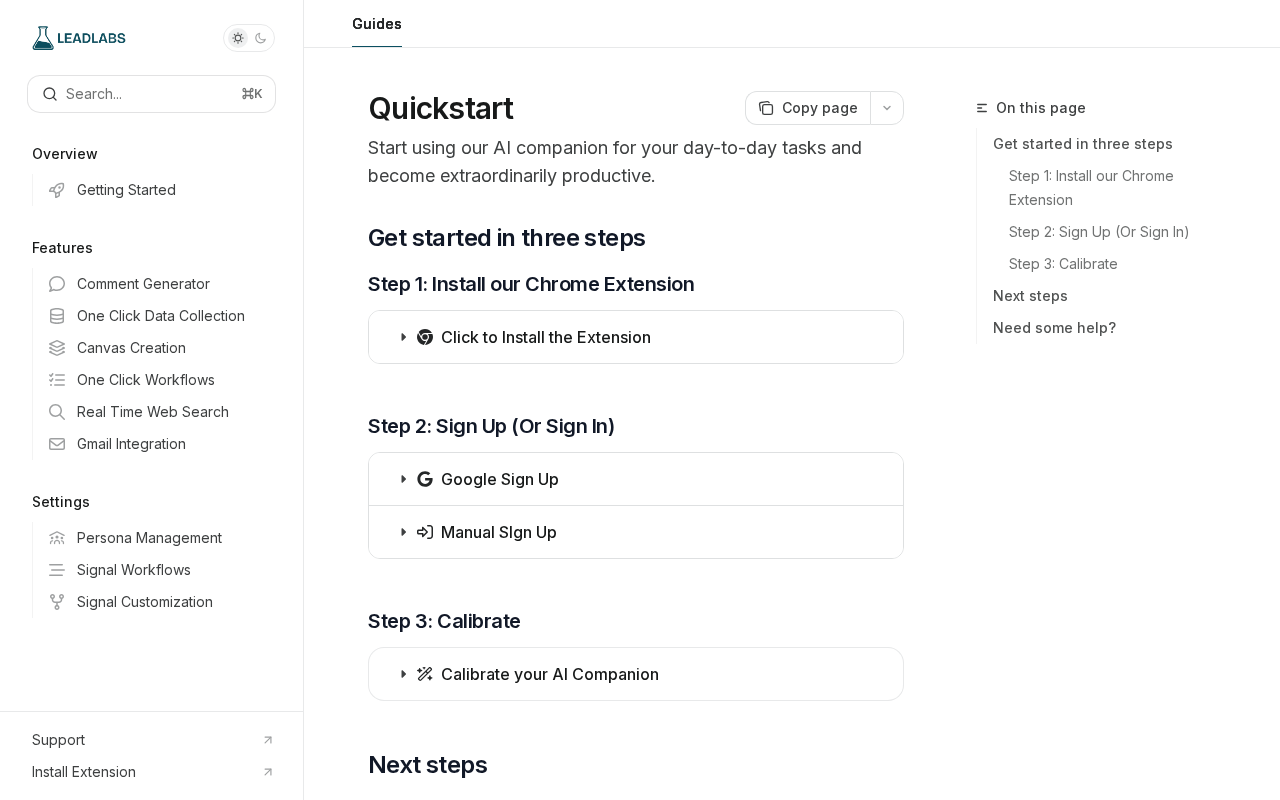Expand the Click to Install the Extension accordion
Screen dimensions: 1280x800
545,337
